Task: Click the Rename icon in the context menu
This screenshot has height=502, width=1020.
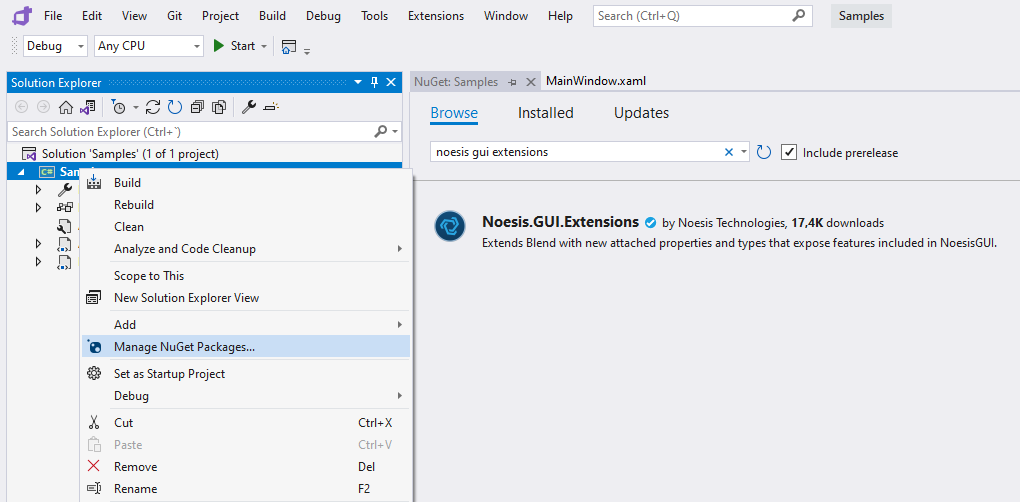Action: pos(94,488)
